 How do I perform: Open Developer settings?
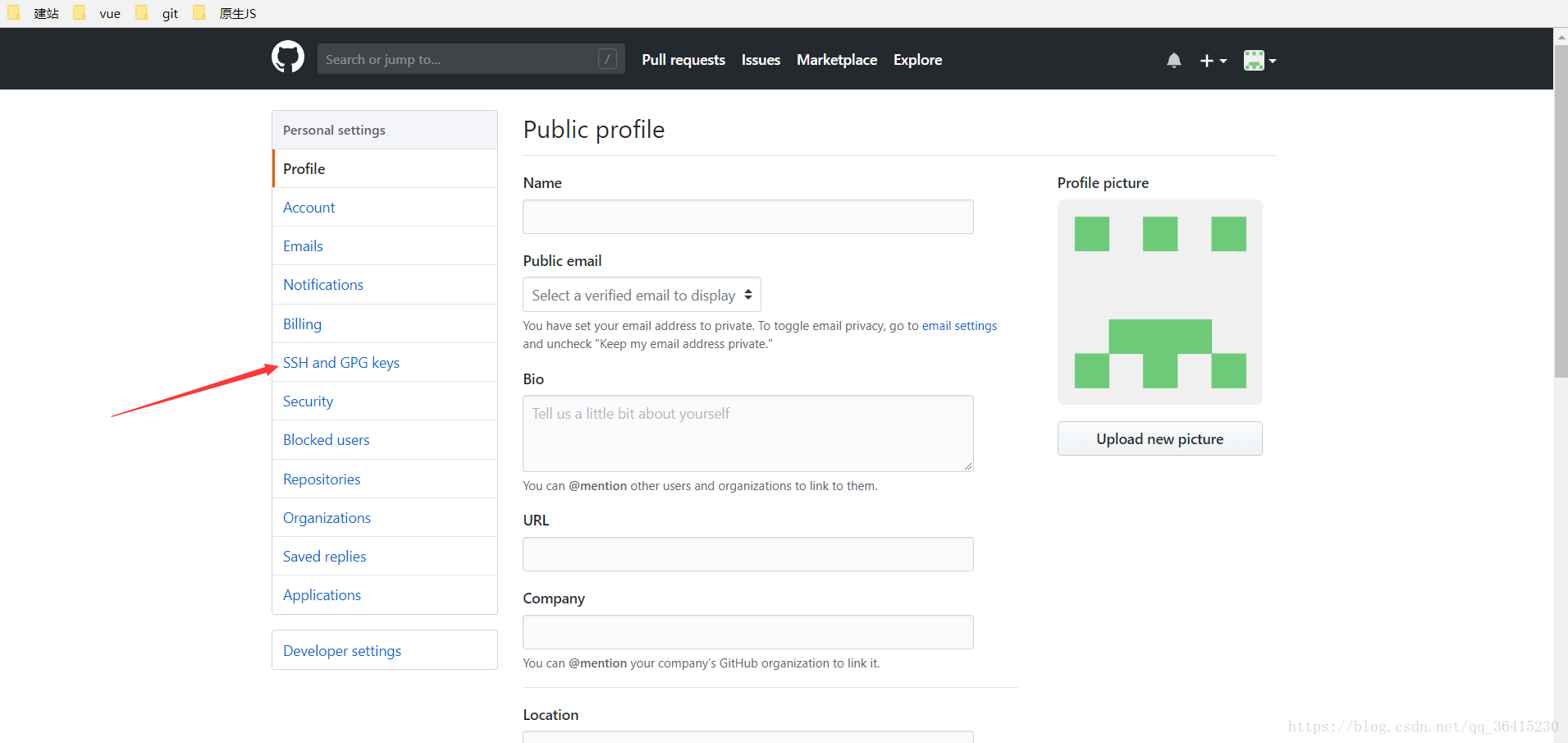(x=385, y=650)
